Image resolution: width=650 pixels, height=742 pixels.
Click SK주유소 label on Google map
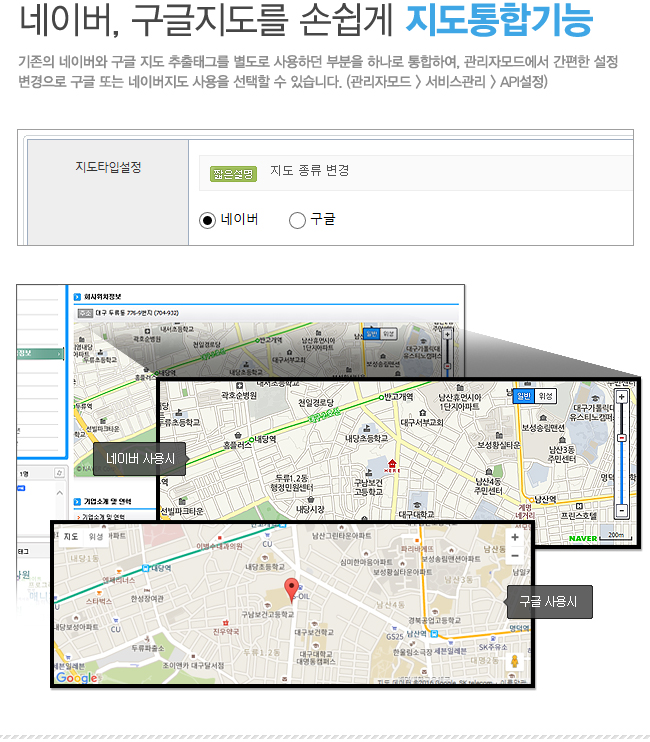coord(493,647)
